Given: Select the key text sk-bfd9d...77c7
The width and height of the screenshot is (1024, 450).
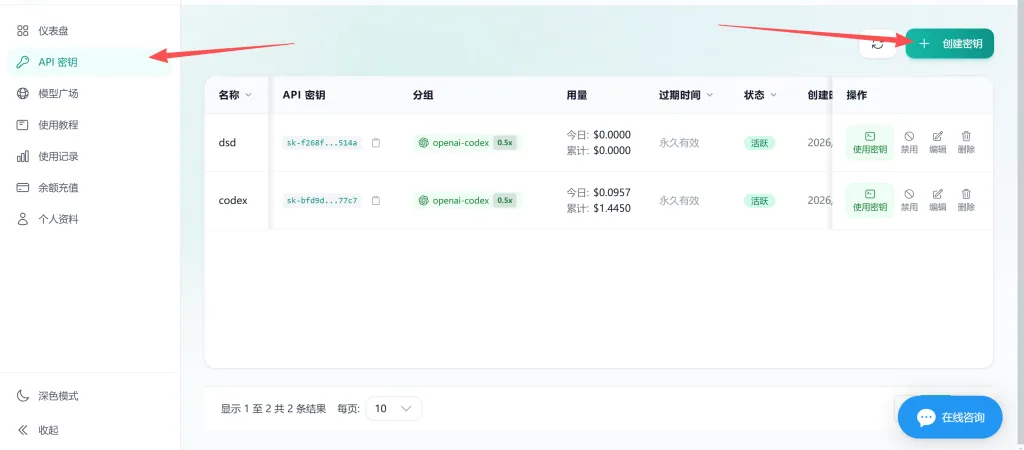Looking at the screenshot, I should click(x=322, y=201).
